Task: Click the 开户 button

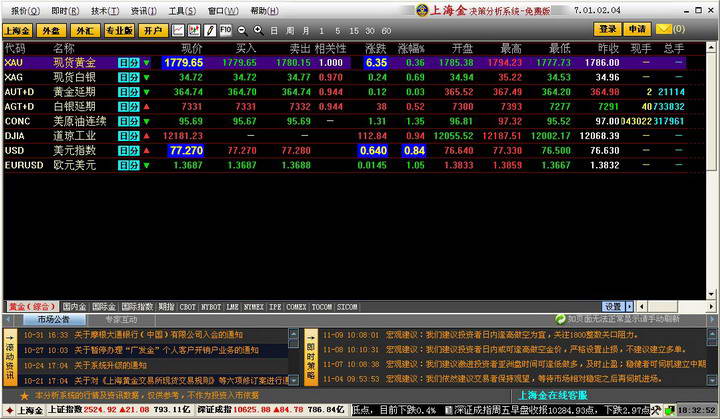Action: (x=153, y=31)
